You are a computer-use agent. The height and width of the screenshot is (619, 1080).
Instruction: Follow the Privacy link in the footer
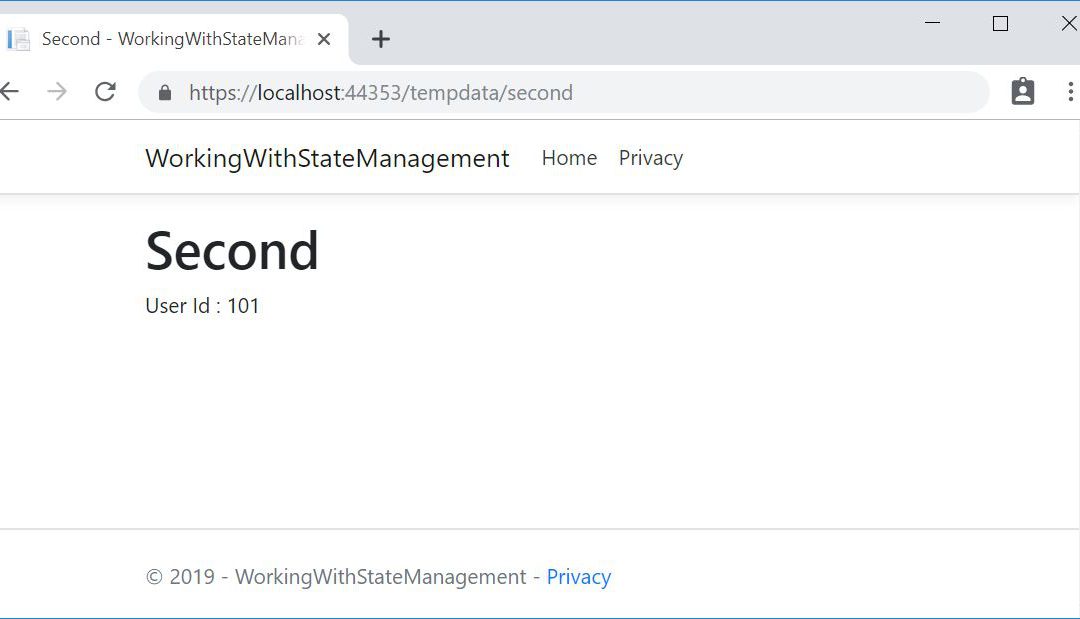(x=578, y=577)
